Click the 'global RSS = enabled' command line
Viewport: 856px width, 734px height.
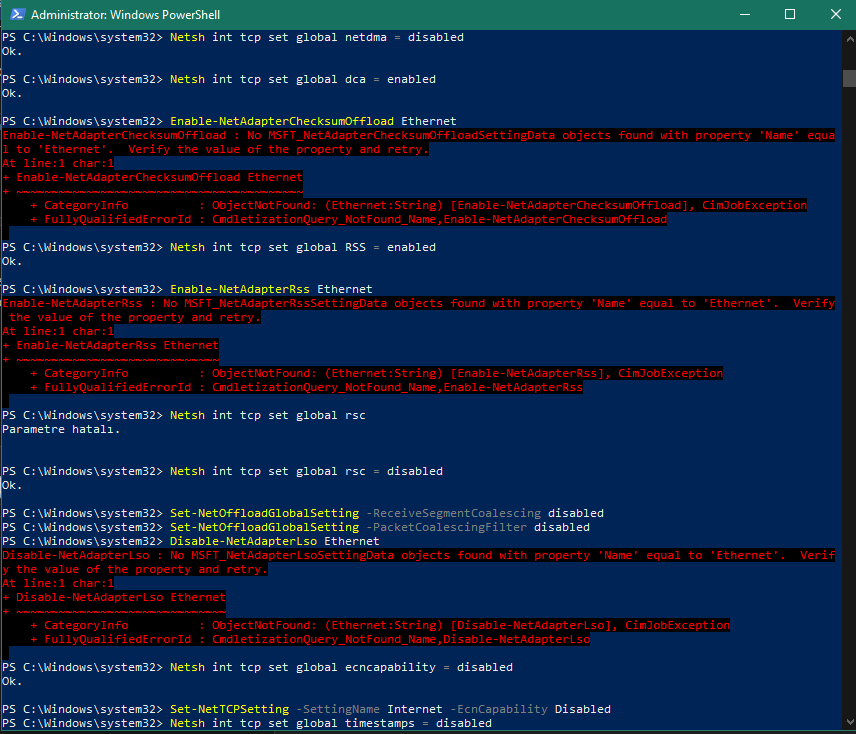point(219,247)
